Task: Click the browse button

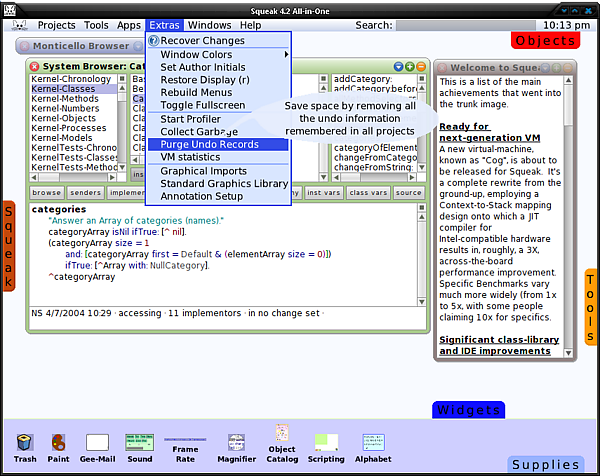Action: [x=47, y=193]
